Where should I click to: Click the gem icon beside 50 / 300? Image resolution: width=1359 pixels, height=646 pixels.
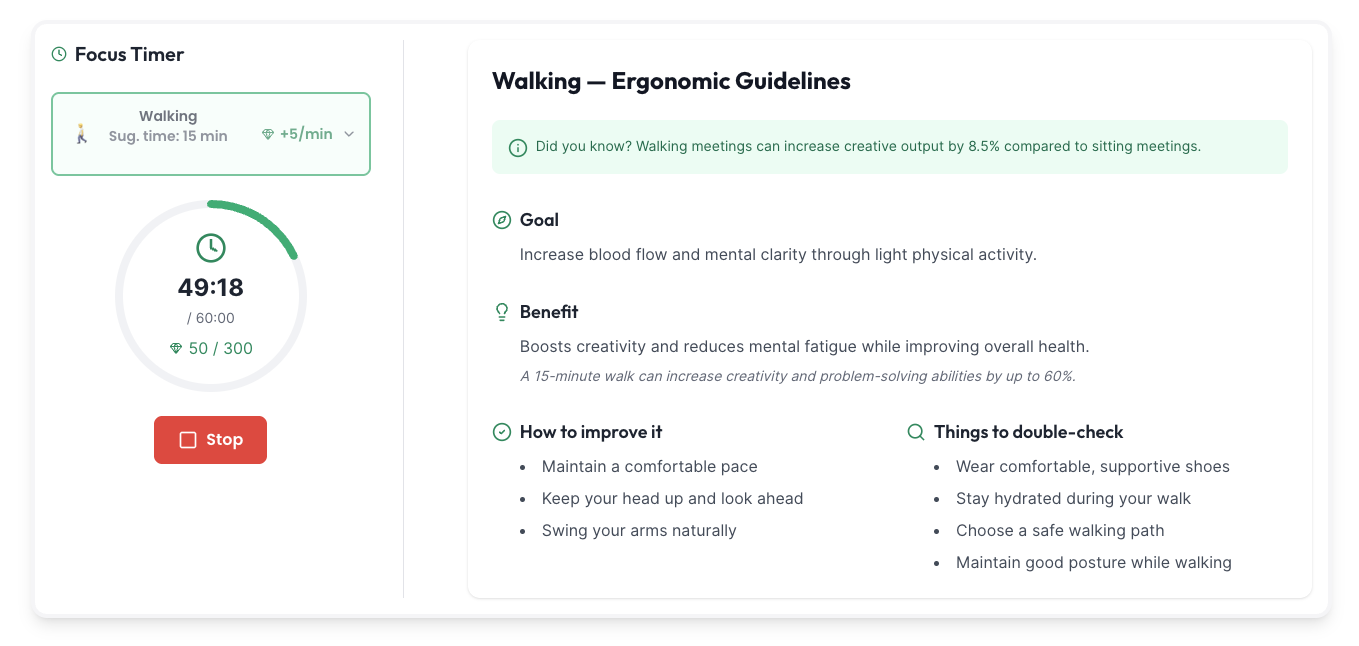(176, 348)
